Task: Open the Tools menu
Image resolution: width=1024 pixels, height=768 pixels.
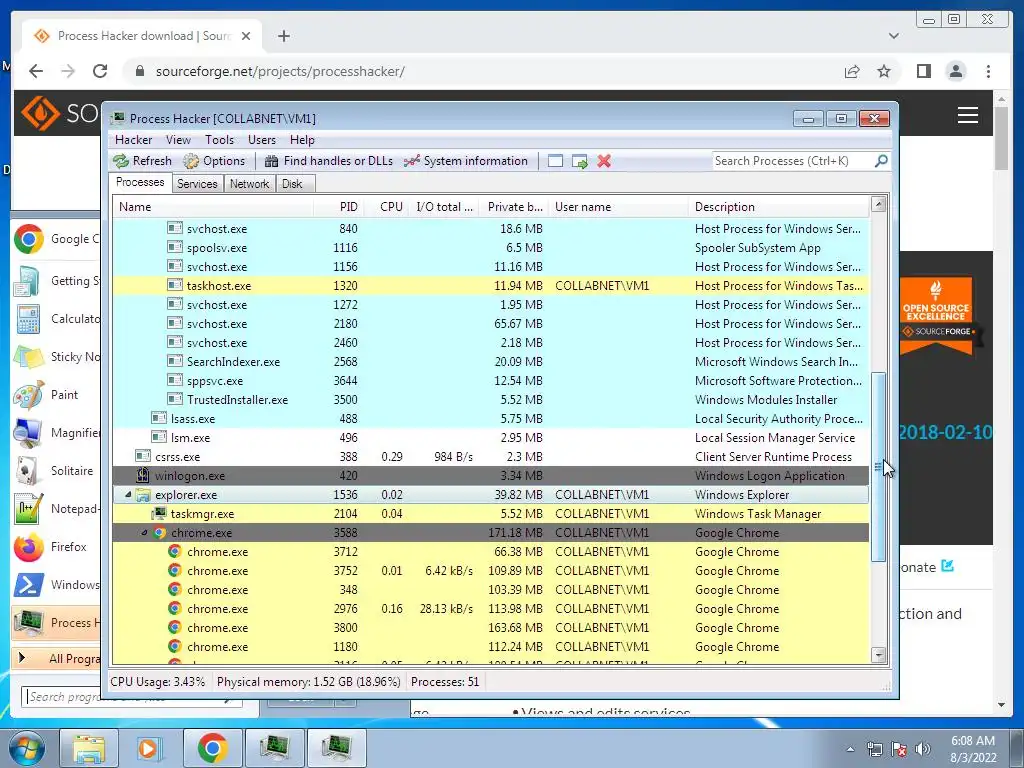Action: (219, 140)
